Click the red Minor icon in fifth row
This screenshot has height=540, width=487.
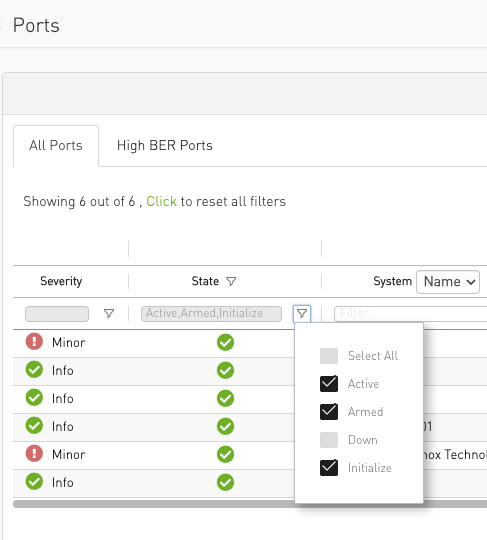pos(34,453)
